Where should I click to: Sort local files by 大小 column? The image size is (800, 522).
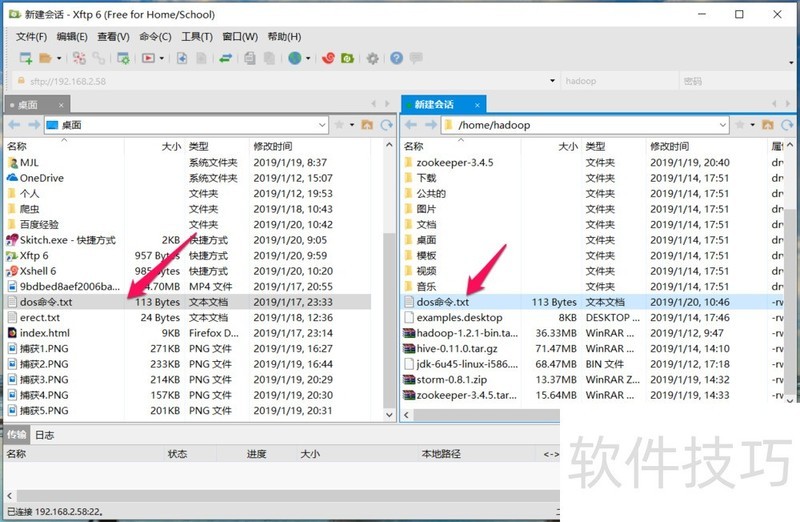tap(171, 146)
